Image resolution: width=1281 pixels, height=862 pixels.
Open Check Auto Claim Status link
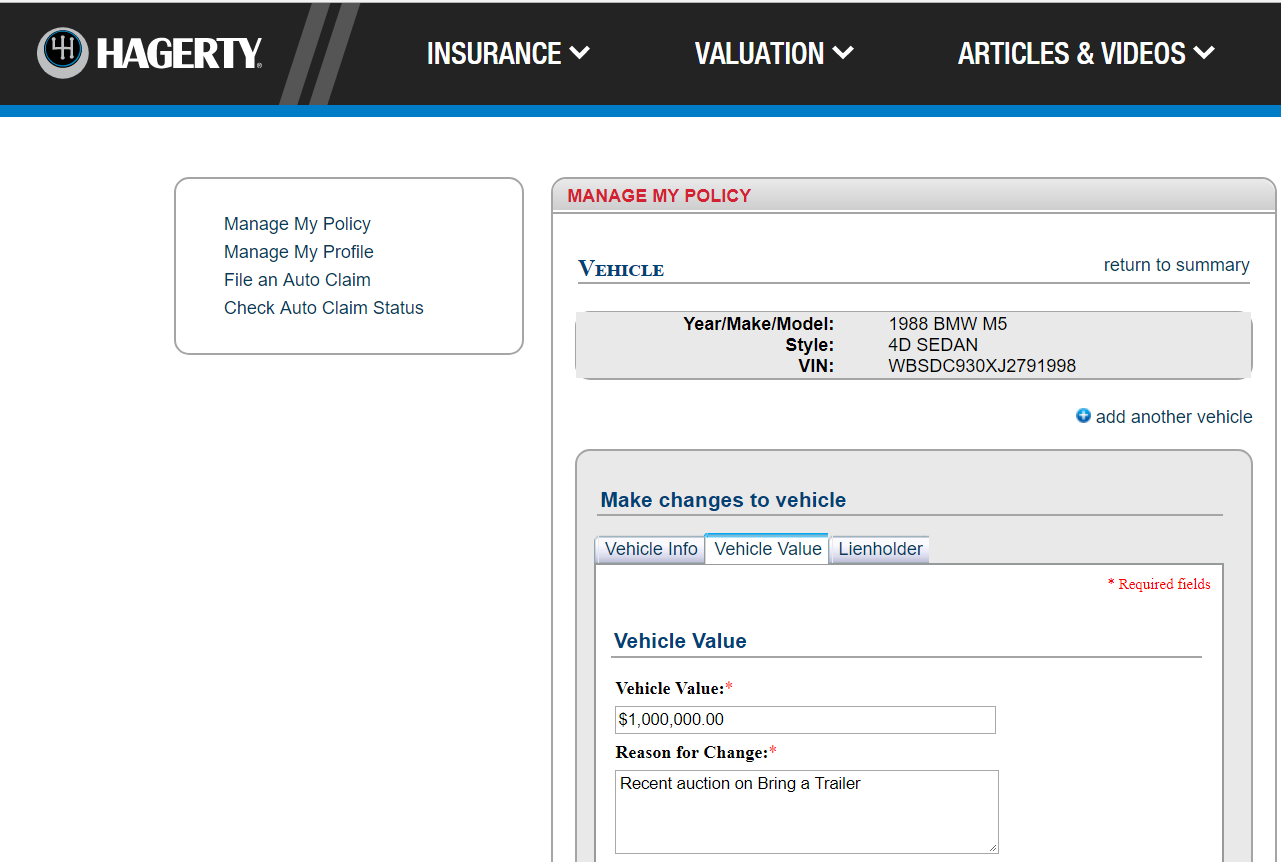tap(323, 308)
